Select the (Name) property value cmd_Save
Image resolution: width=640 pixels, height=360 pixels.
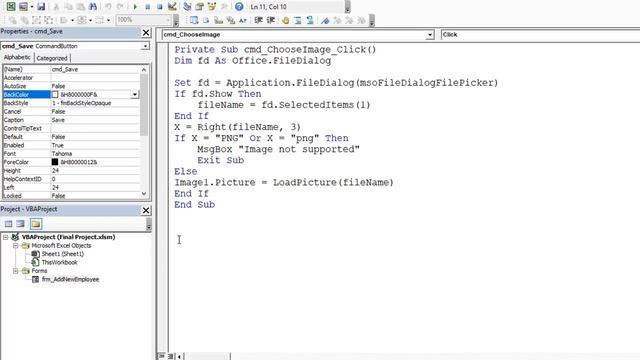64,69
